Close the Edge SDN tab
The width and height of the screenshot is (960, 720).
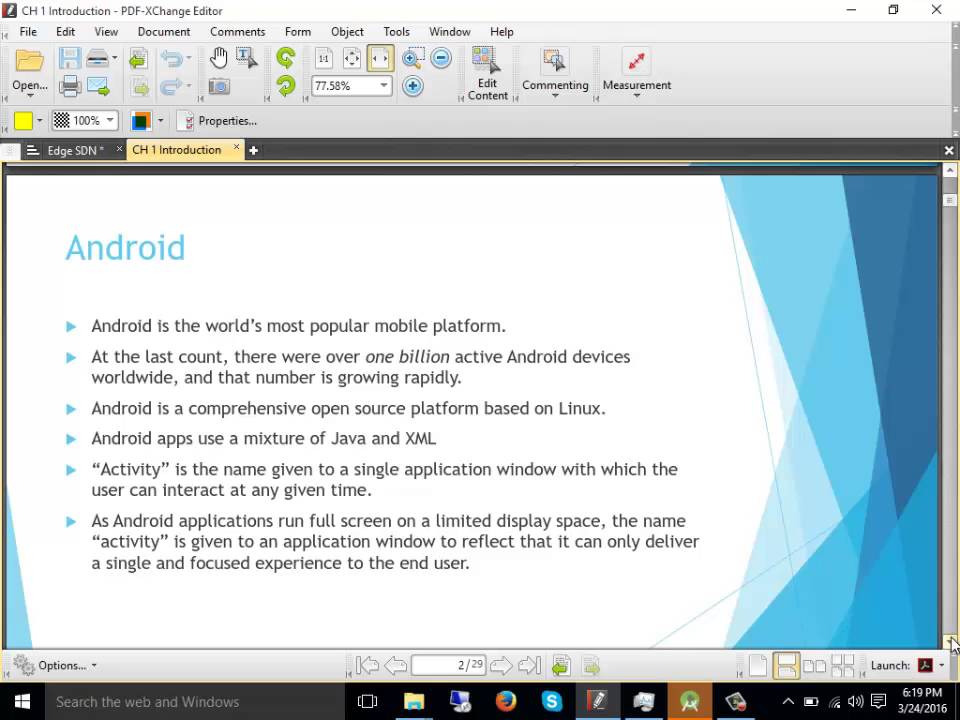[x=119, y=148]
